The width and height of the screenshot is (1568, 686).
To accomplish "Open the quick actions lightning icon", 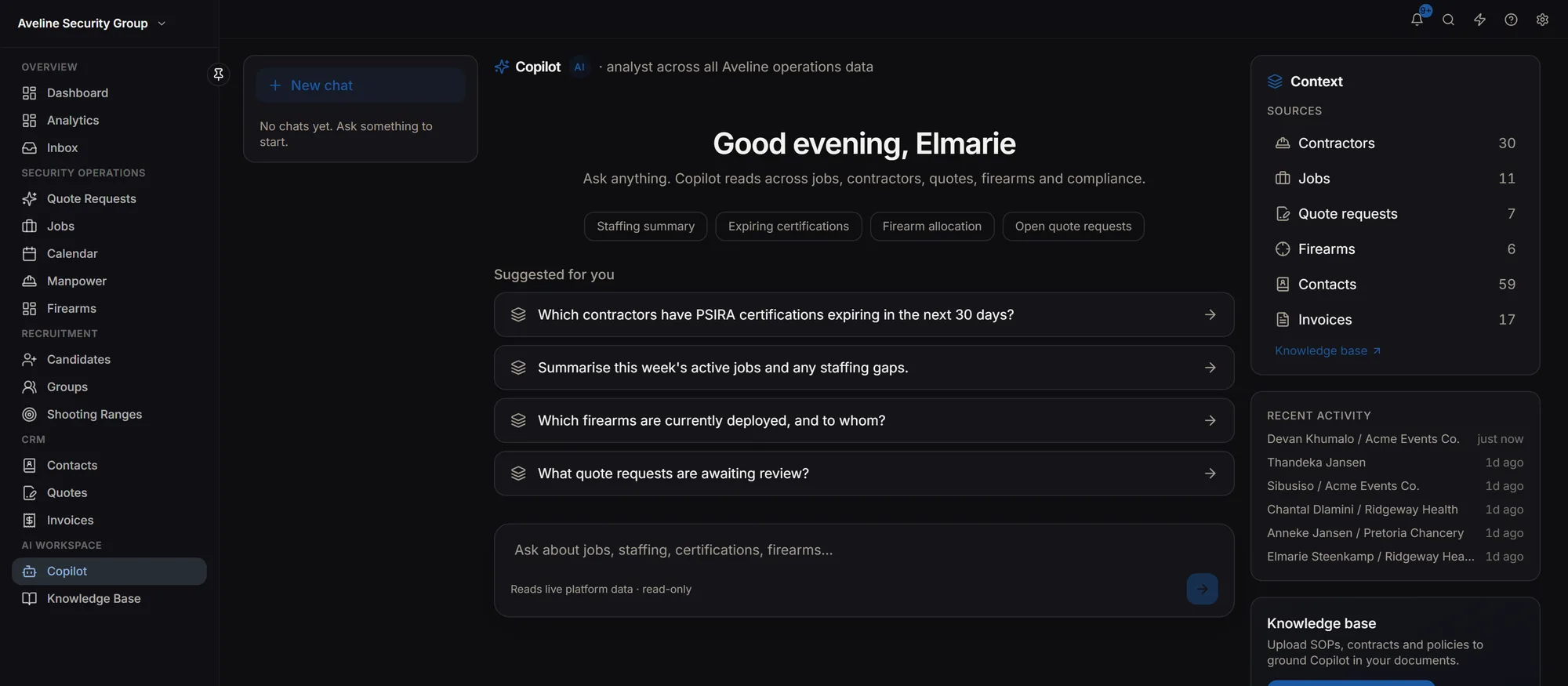I will point(1479,20).
